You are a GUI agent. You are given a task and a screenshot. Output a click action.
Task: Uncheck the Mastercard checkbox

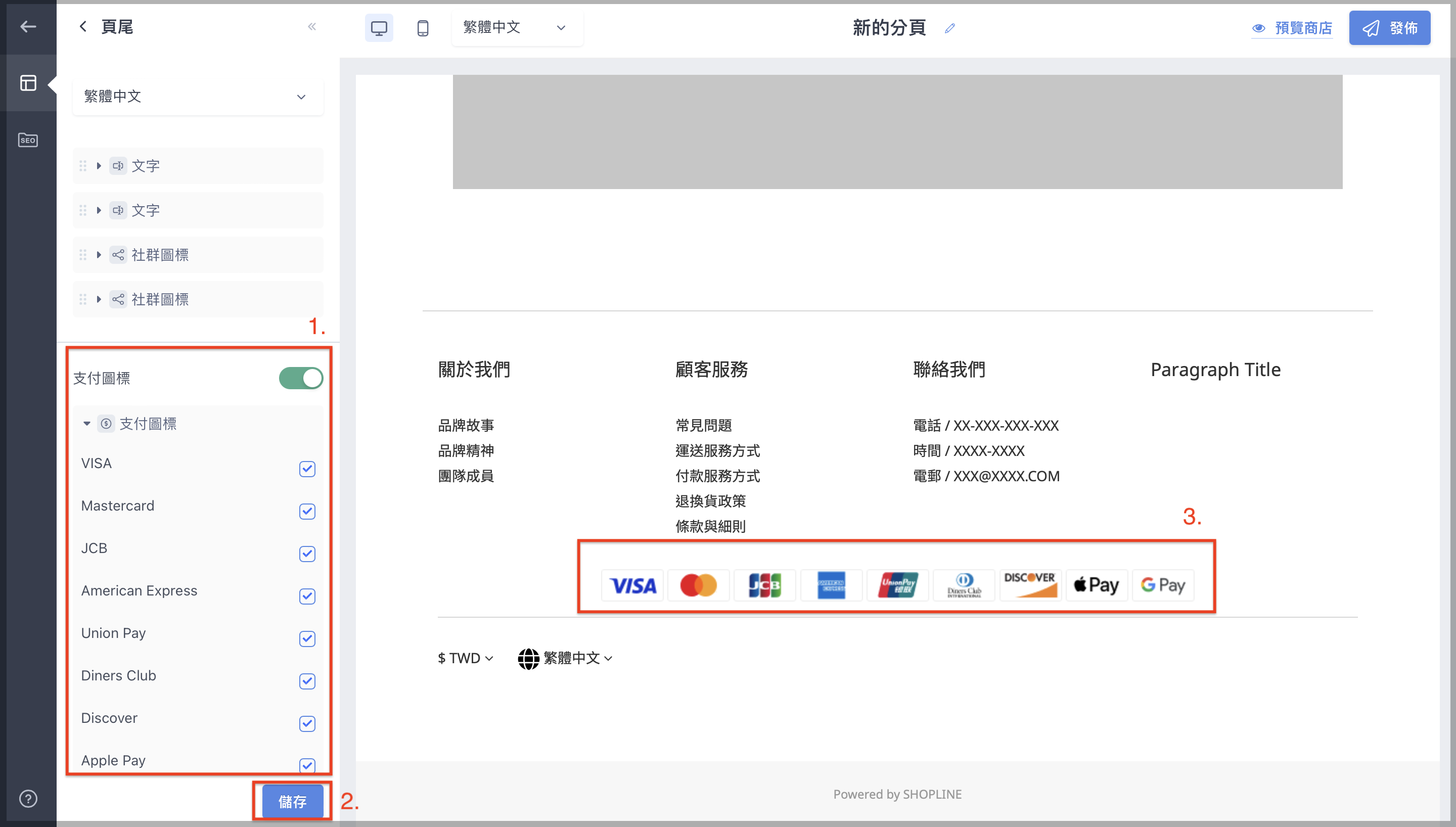point(307,511)
